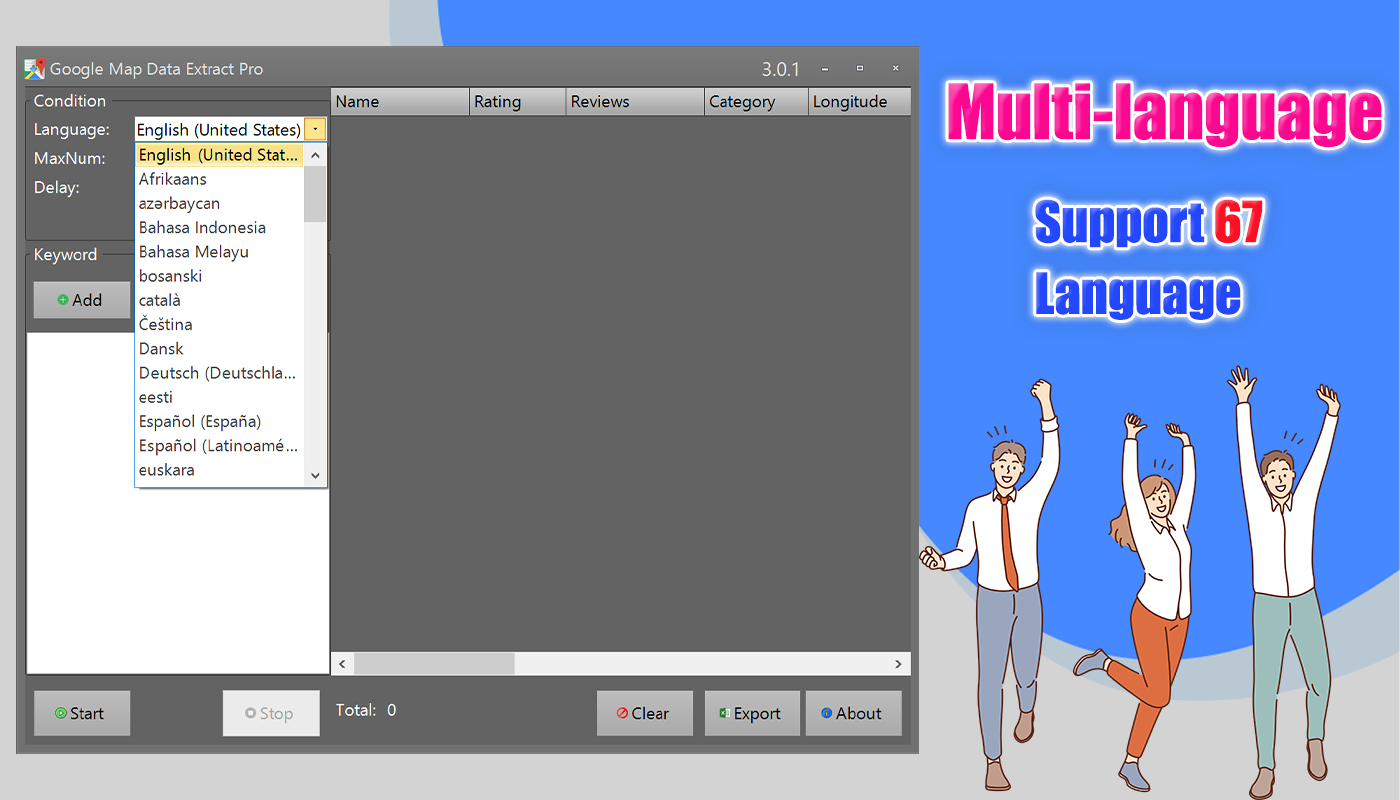The height and width of the screenshot is (800, 1400).
Task: Click inside the keyword list box
Action: (x=177, y=503)
